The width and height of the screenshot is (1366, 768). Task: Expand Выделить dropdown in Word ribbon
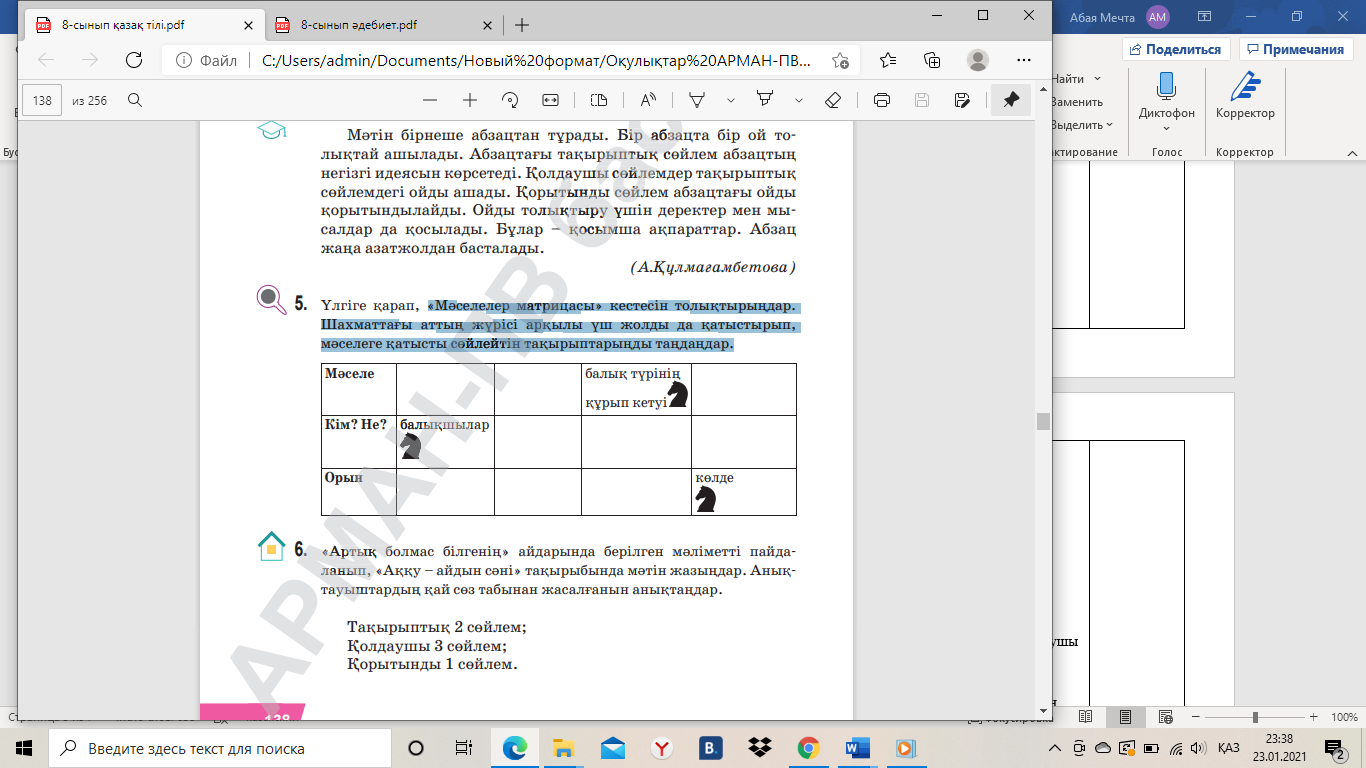[x=1082, y=125]
